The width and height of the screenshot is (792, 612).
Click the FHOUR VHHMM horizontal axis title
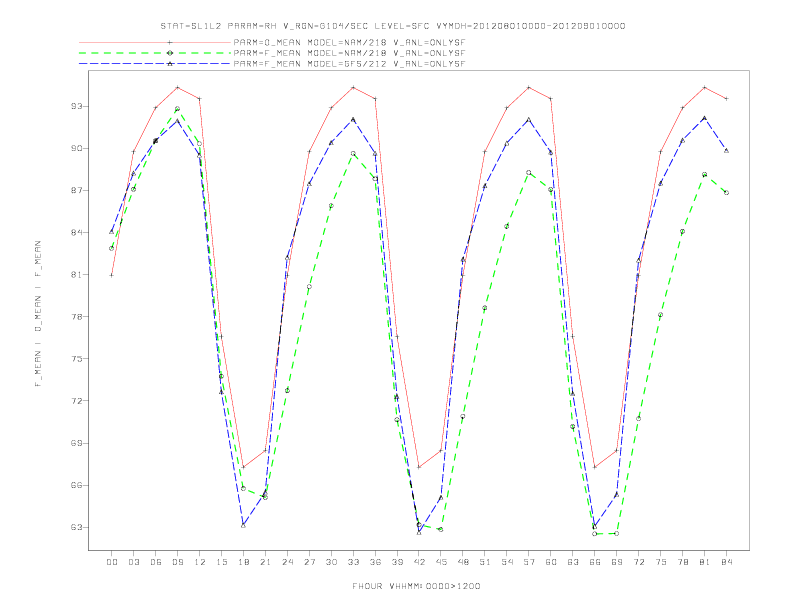click(416, 586)
